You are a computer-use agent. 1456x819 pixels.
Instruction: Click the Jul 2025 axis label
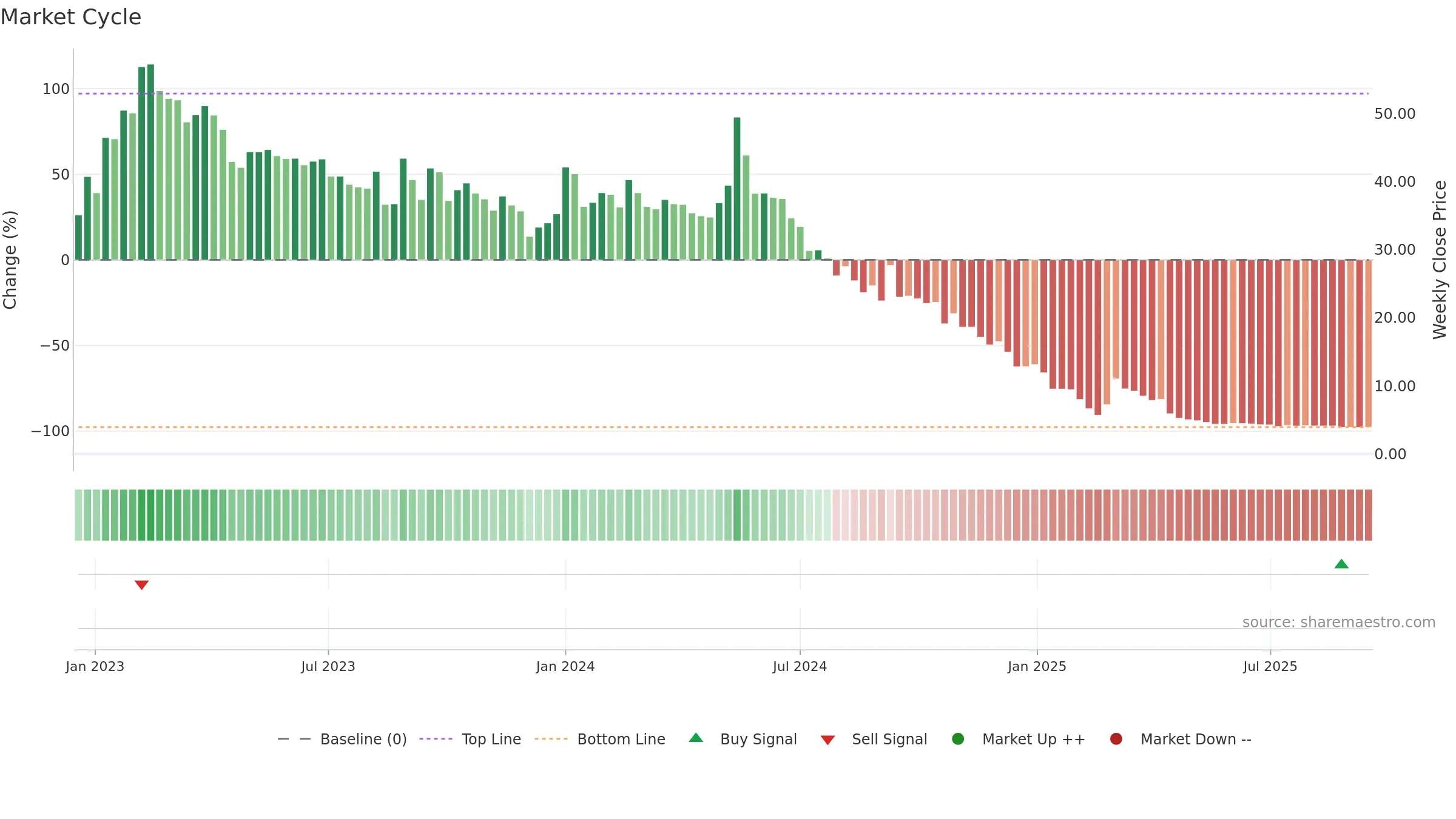click(x=1270, y=667)
